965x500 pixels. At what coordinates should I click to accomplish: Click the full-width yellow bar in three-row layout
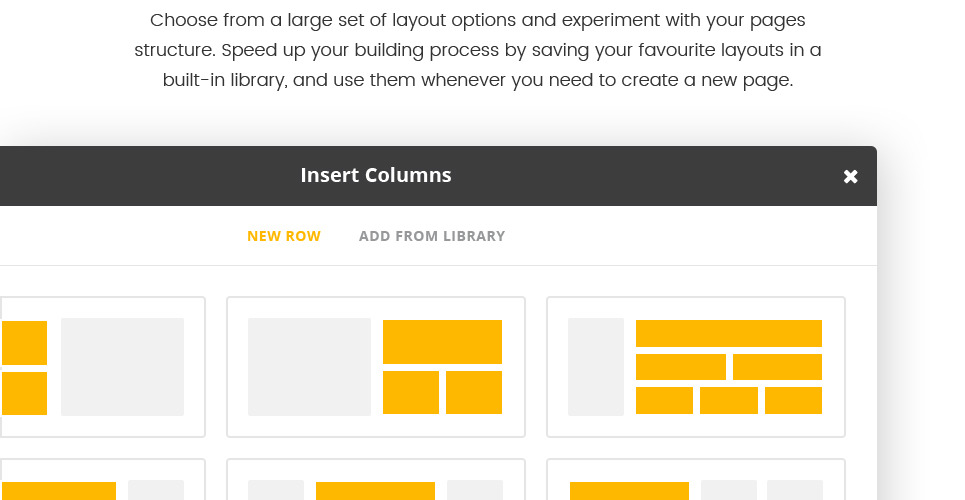[728, 333]
